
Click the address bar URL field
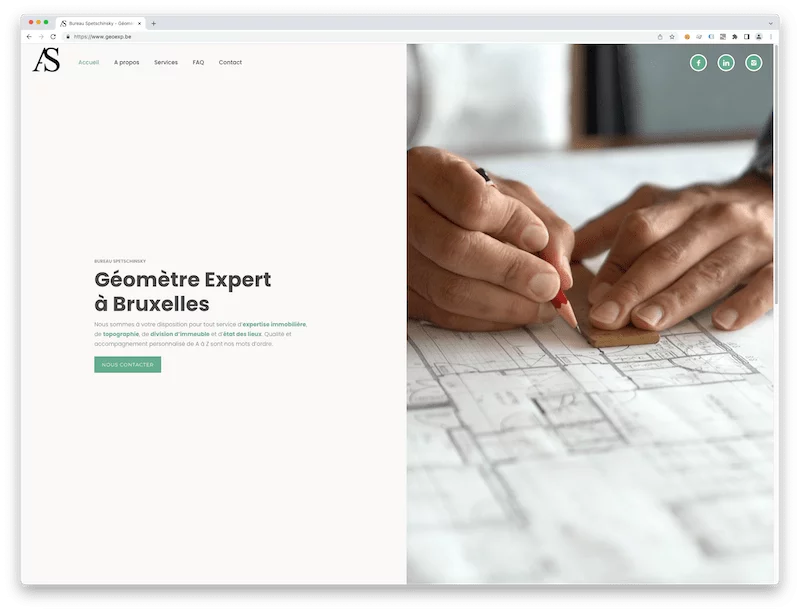pos(357,37)
